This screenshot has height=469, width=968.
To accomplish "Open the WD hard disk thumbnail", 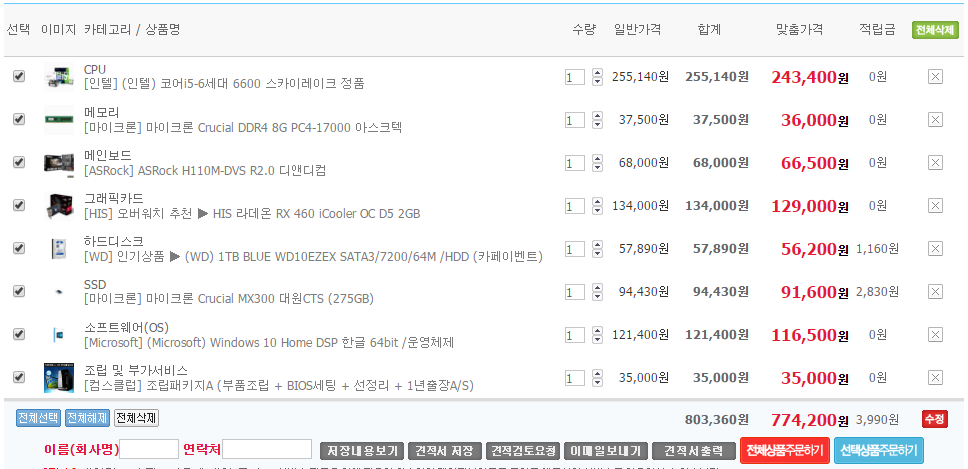I will click(x=59, y=249).
